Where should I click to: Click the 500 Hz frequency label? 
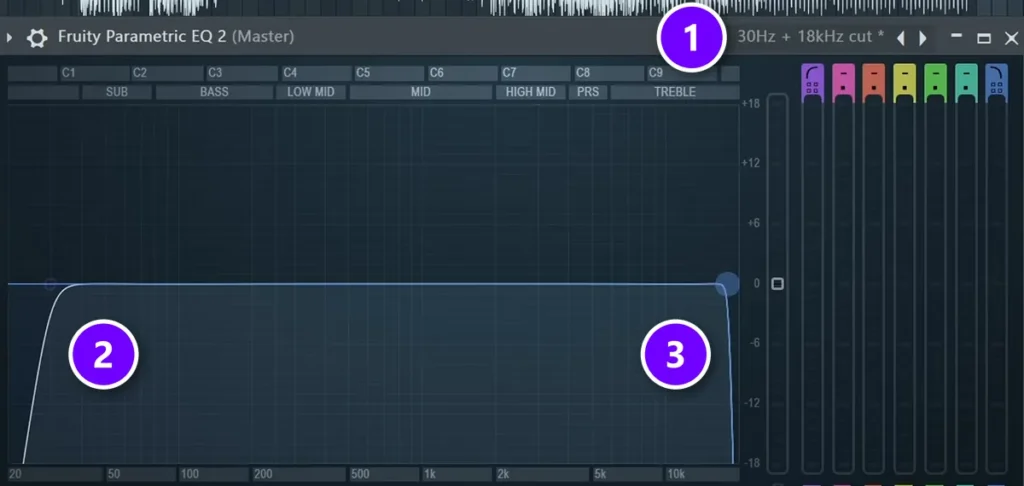360,475
